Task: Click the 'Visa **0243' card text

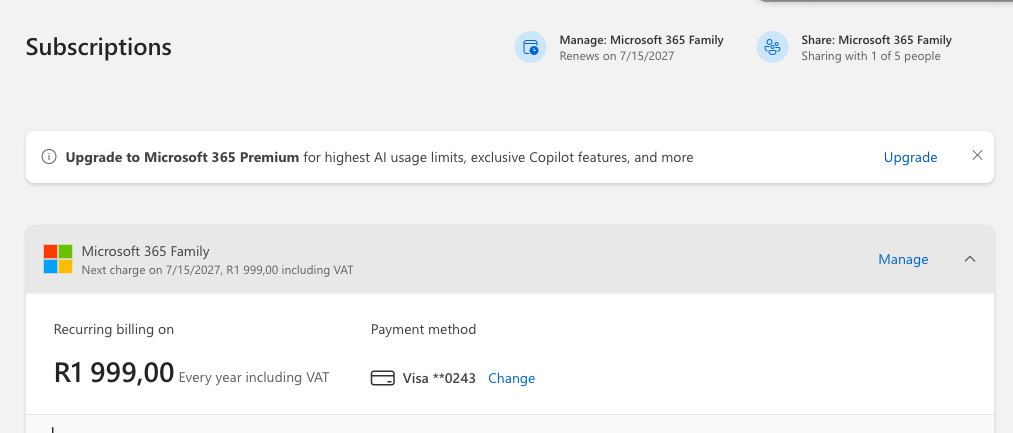Action: [439, 378]
